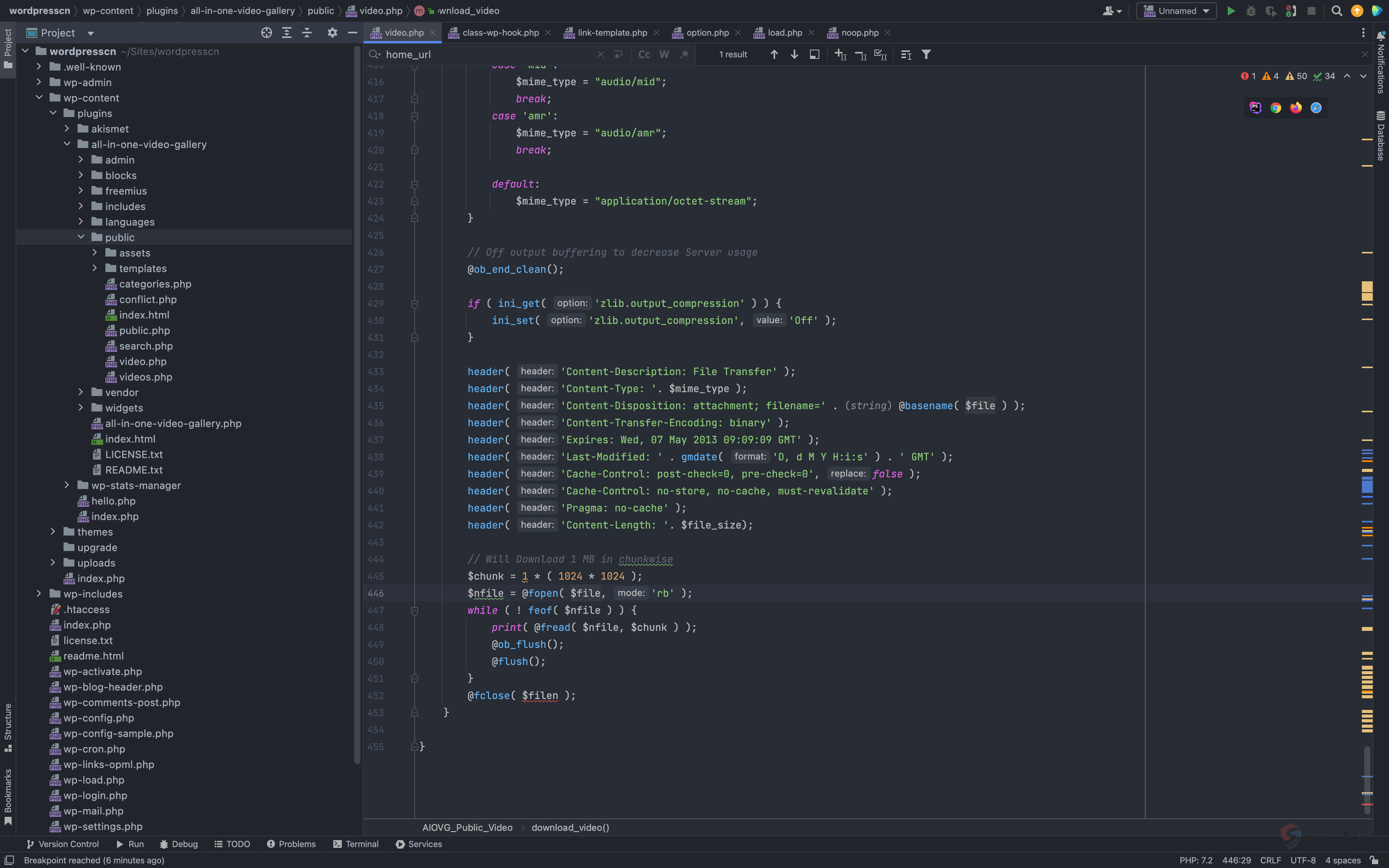Open Project panel gear settings

pos(332,33)
